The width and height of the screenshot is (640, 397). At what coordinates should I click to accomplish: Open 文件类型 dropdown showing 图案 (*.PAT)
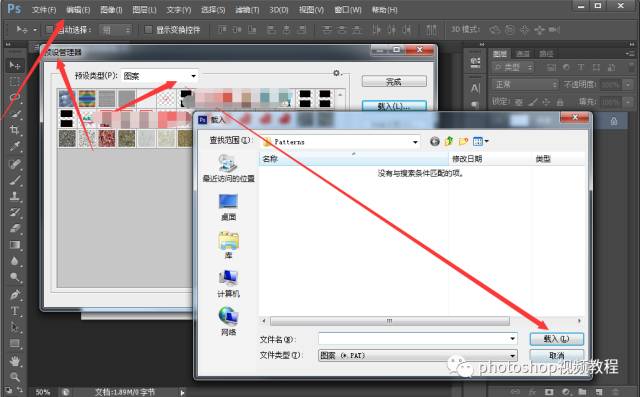click(418, 355)
